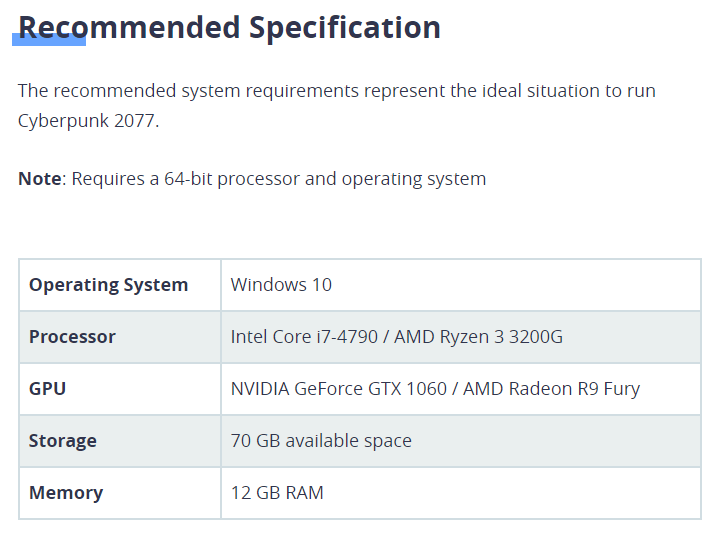This screenshot has width=723, height=553.
Task: Click the AMD Radeon R9 Fury text
Action: coord(551,389)
